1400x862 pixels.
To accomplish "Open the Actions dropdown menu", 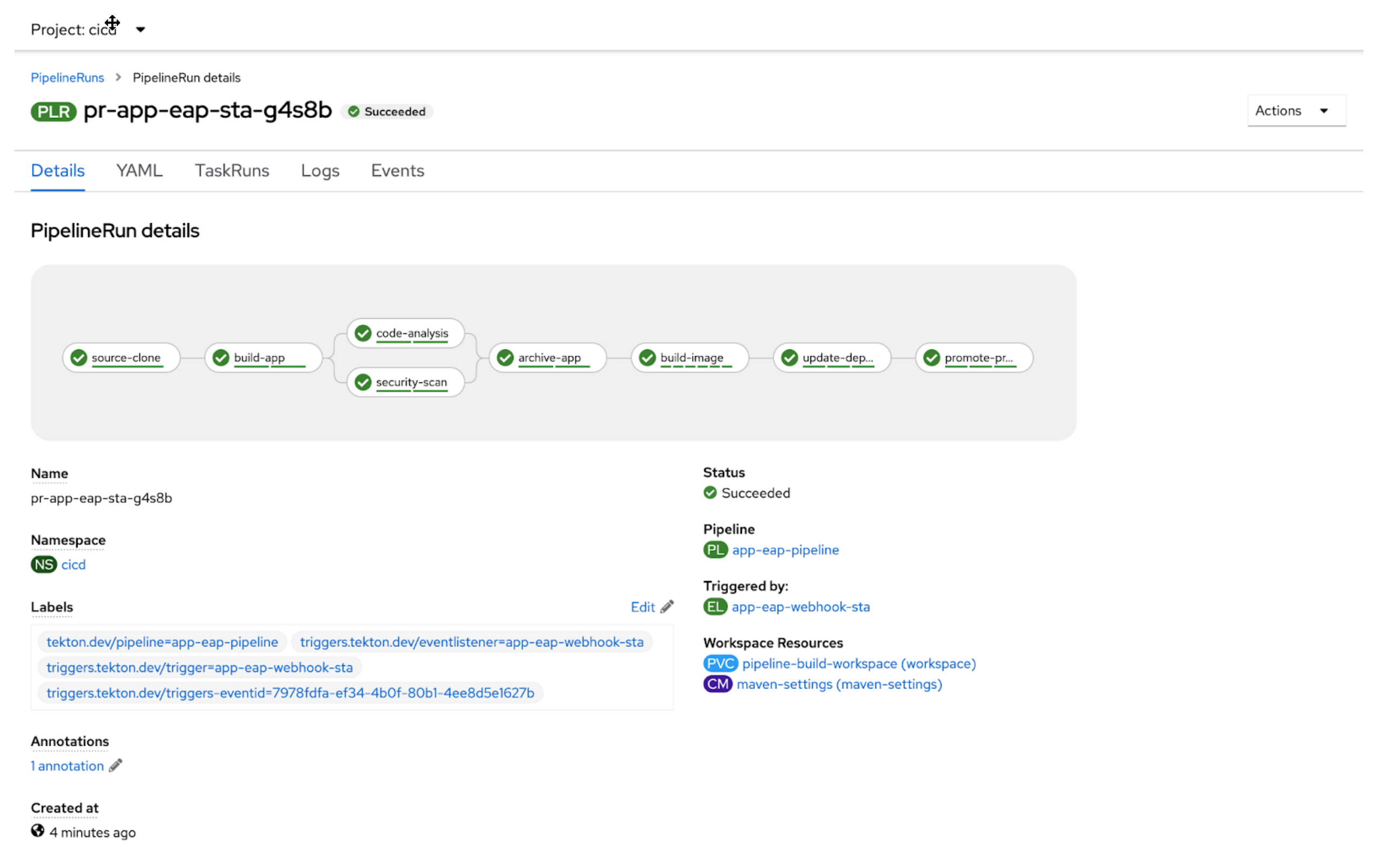I will point(1295,111).
